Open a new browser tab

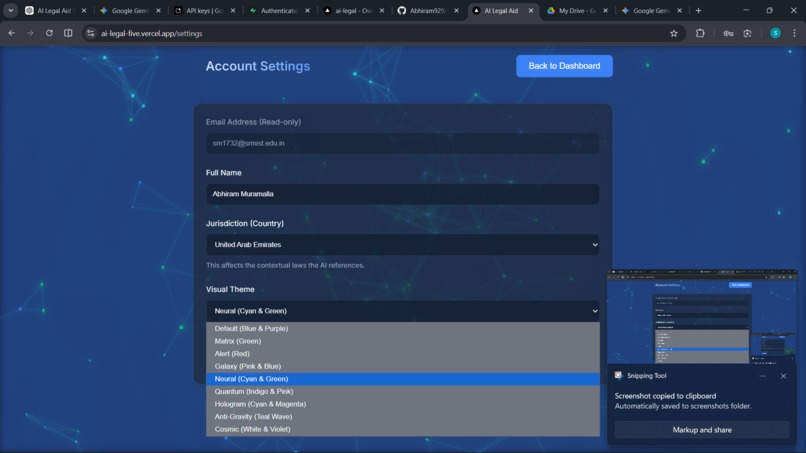(698, 10)
